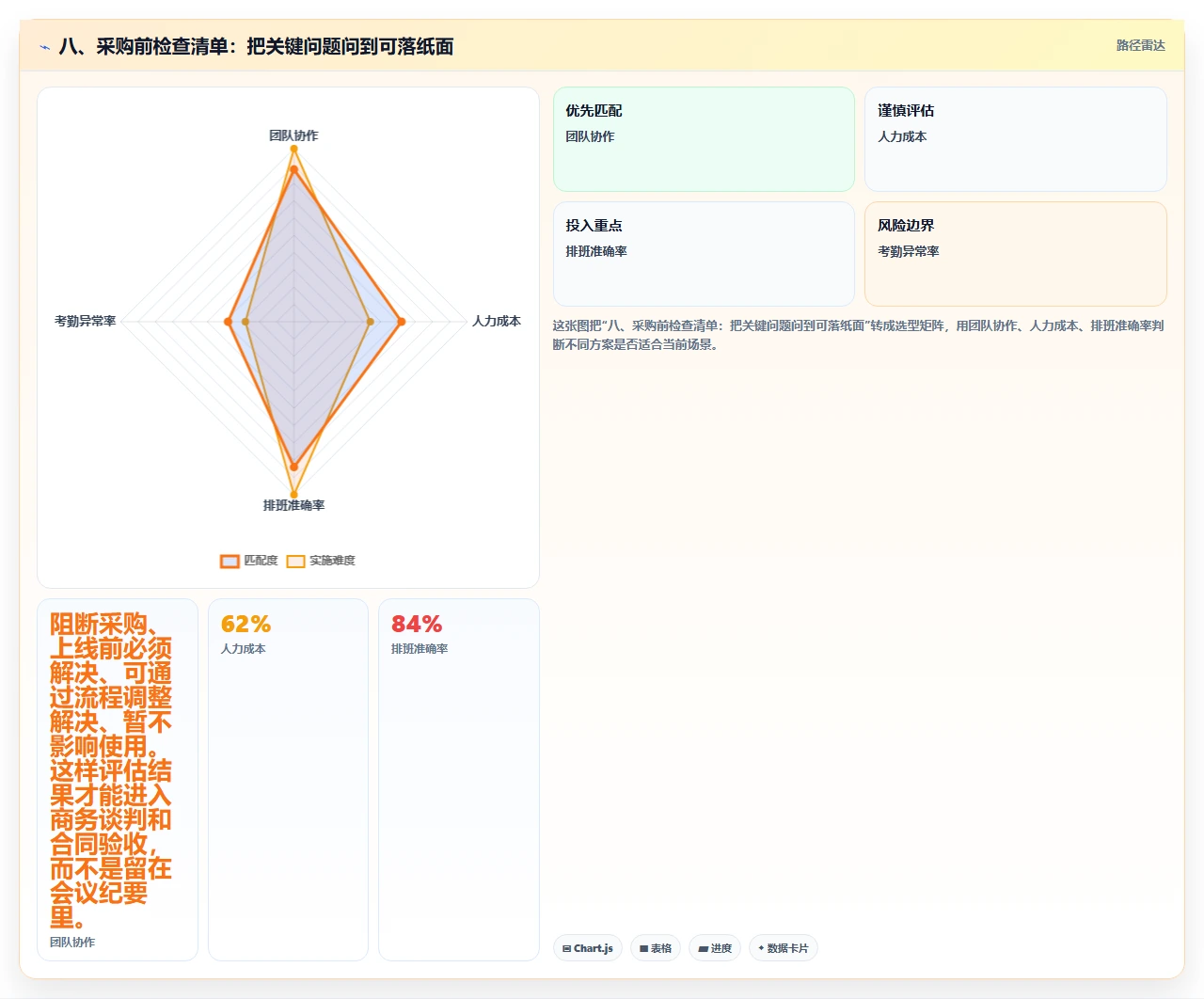
Task: Click the 考勤异常率 radar axis label
Action: pos(86,321)
